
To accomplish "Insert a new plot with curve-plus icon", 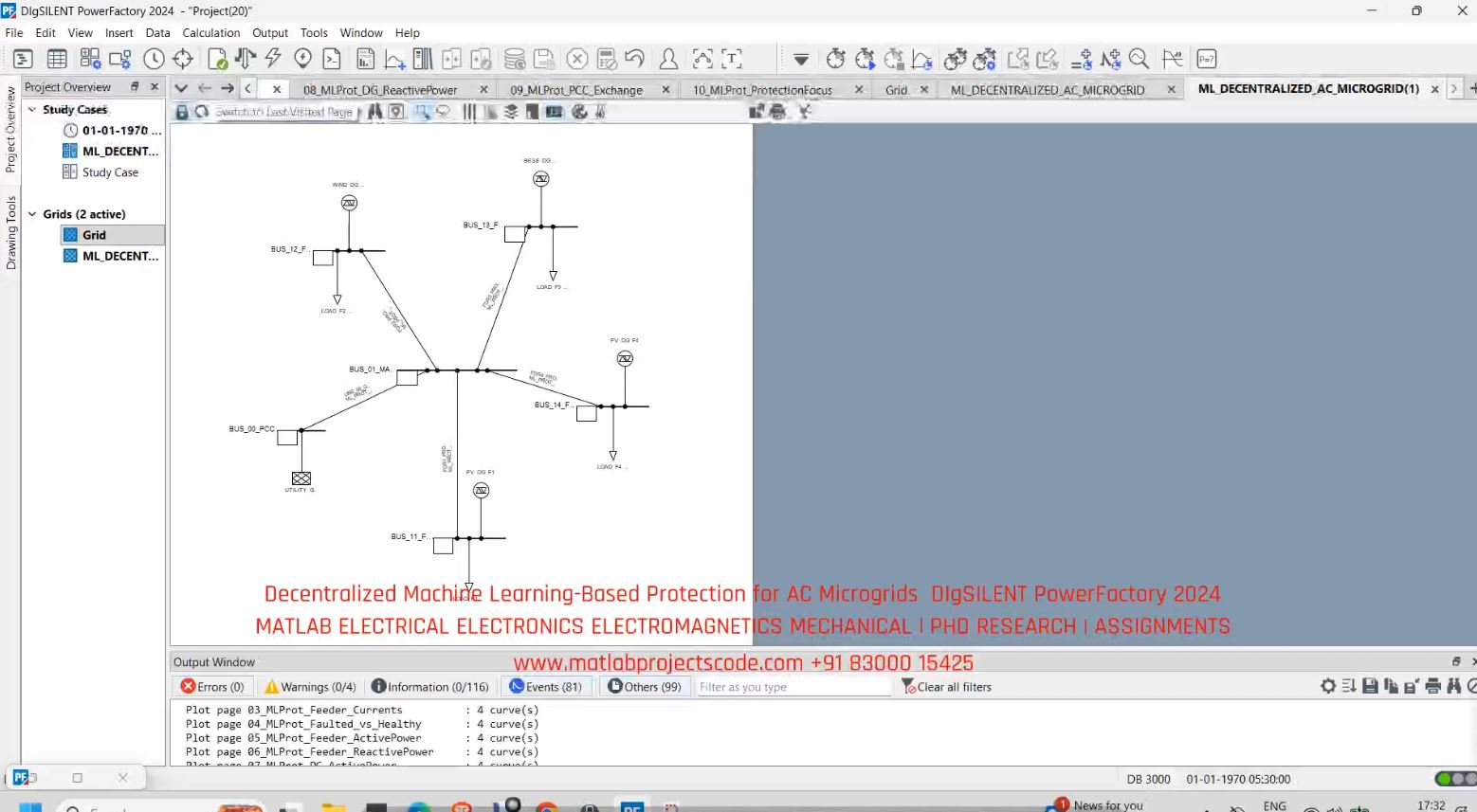I will 394,59.
